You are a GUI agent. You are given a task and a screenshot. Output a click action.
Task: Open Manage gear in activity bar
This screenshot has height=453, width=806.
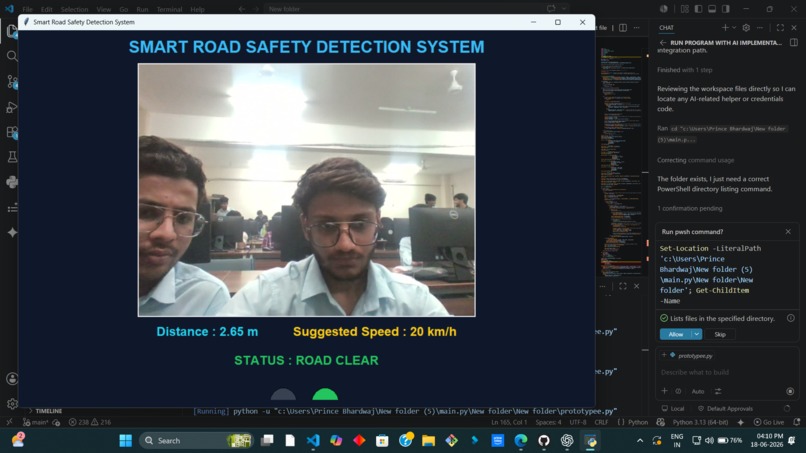pos(12,404)
